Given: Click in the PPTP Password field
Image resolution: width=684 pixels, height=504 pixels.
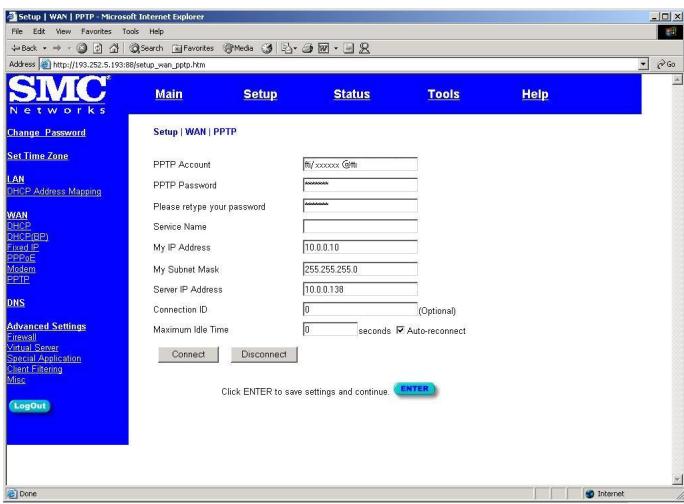Looking at the screenshot, I should click(360, 185).
